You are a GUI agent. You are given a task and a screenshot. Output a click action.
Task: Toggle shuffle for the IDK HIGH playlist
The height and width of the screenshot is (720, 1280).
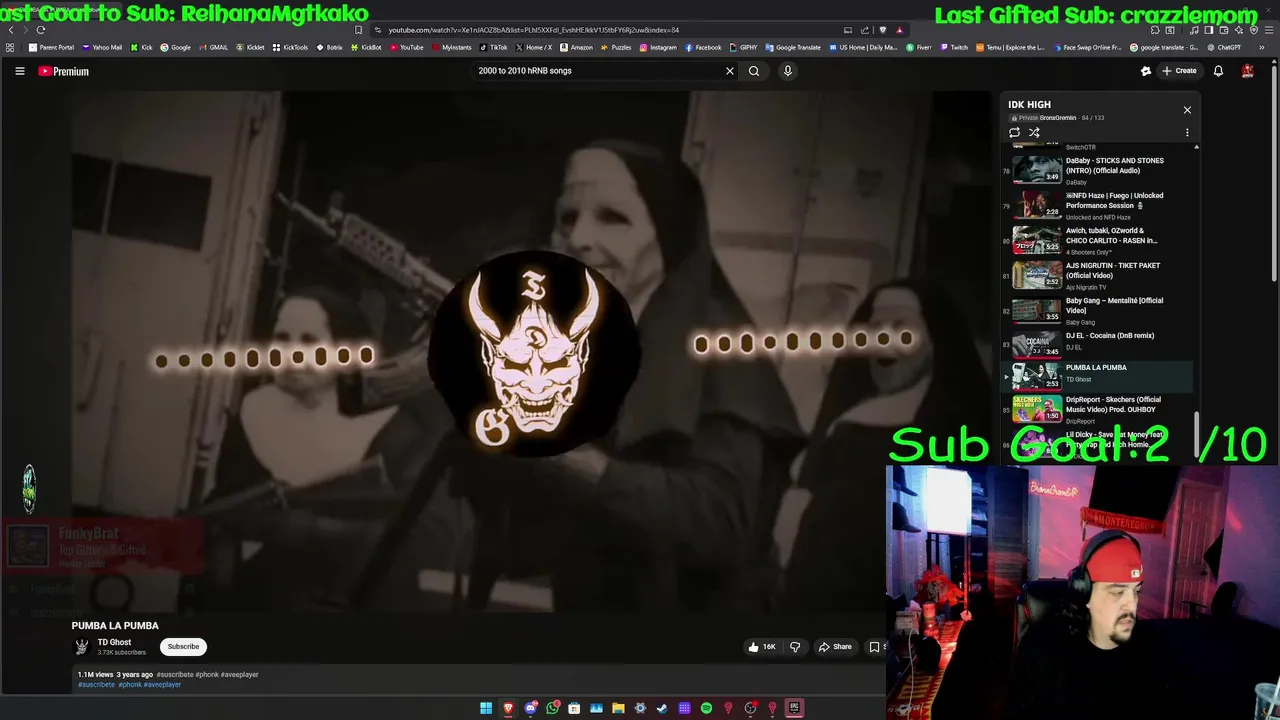[1034, 132]
